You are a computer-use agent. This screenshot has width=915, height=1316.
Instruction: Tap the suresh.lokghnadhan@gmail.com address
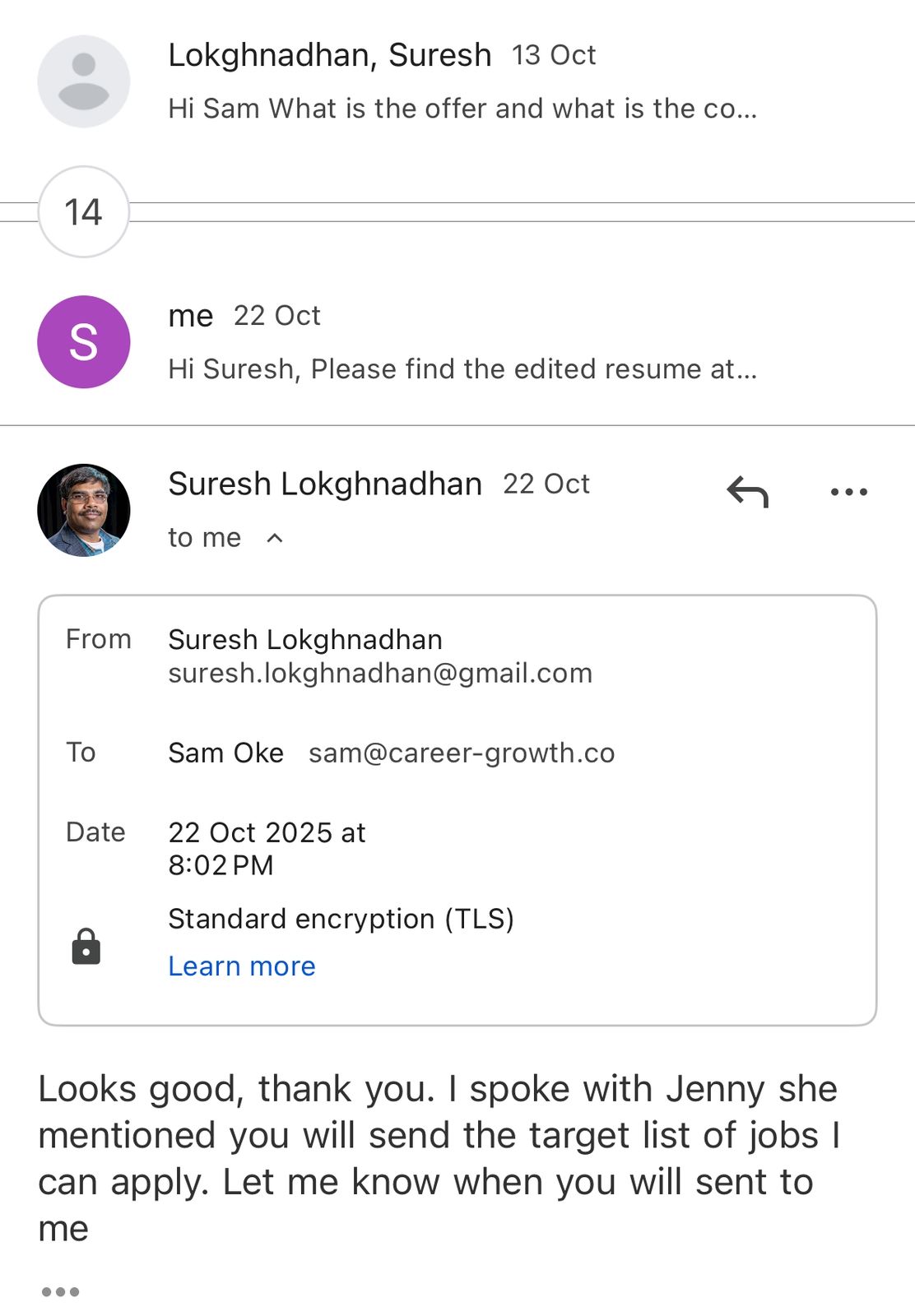[380, 674]
